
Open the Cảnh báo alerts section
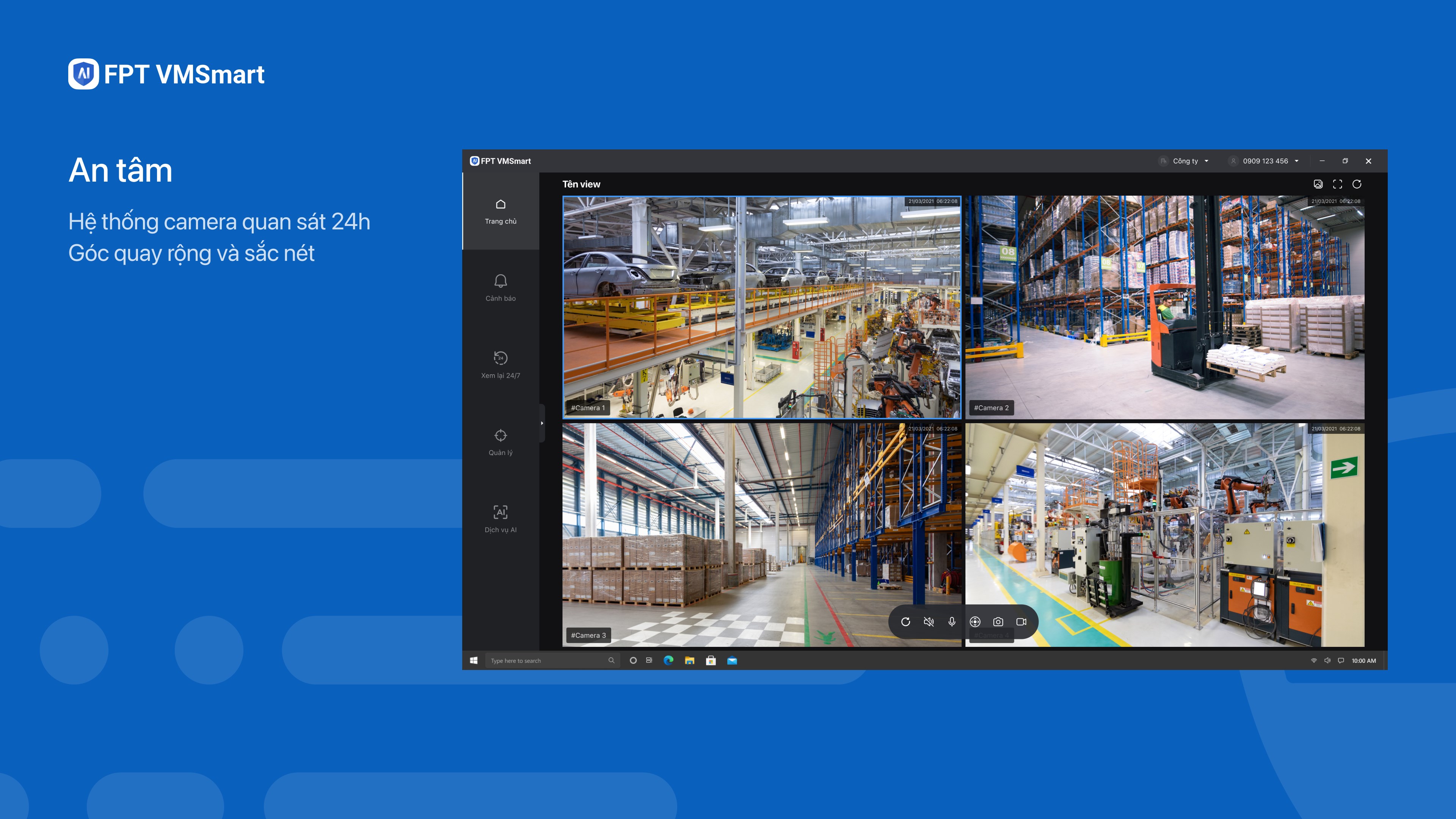(500, 288)
